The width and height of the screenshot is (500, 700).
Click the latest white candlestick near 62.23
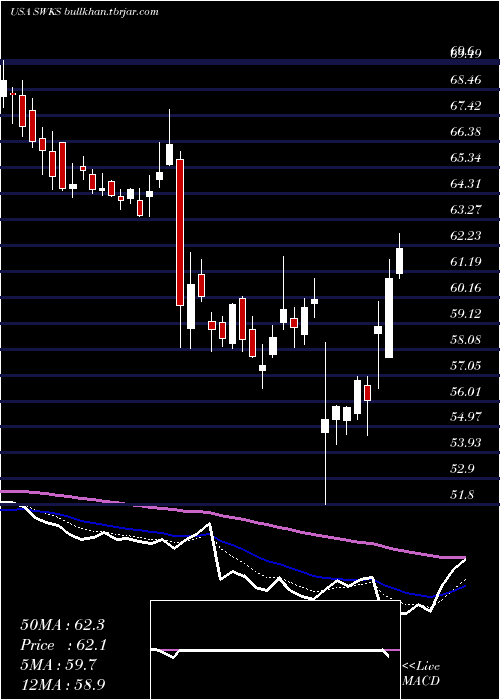pos(400,261)
